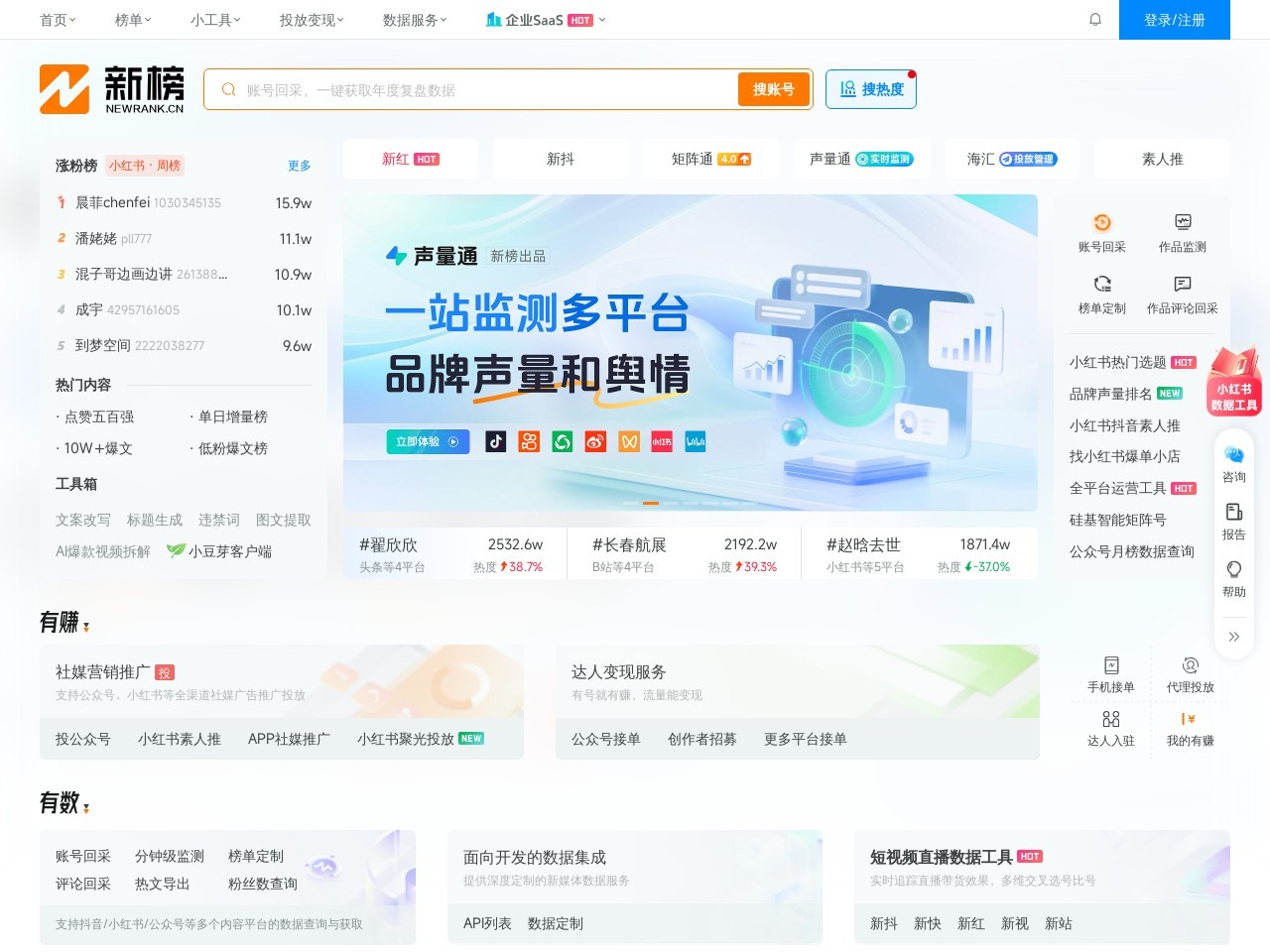Click the notification bell icon
The image size is (1270, 952).
pos(1095,20)
